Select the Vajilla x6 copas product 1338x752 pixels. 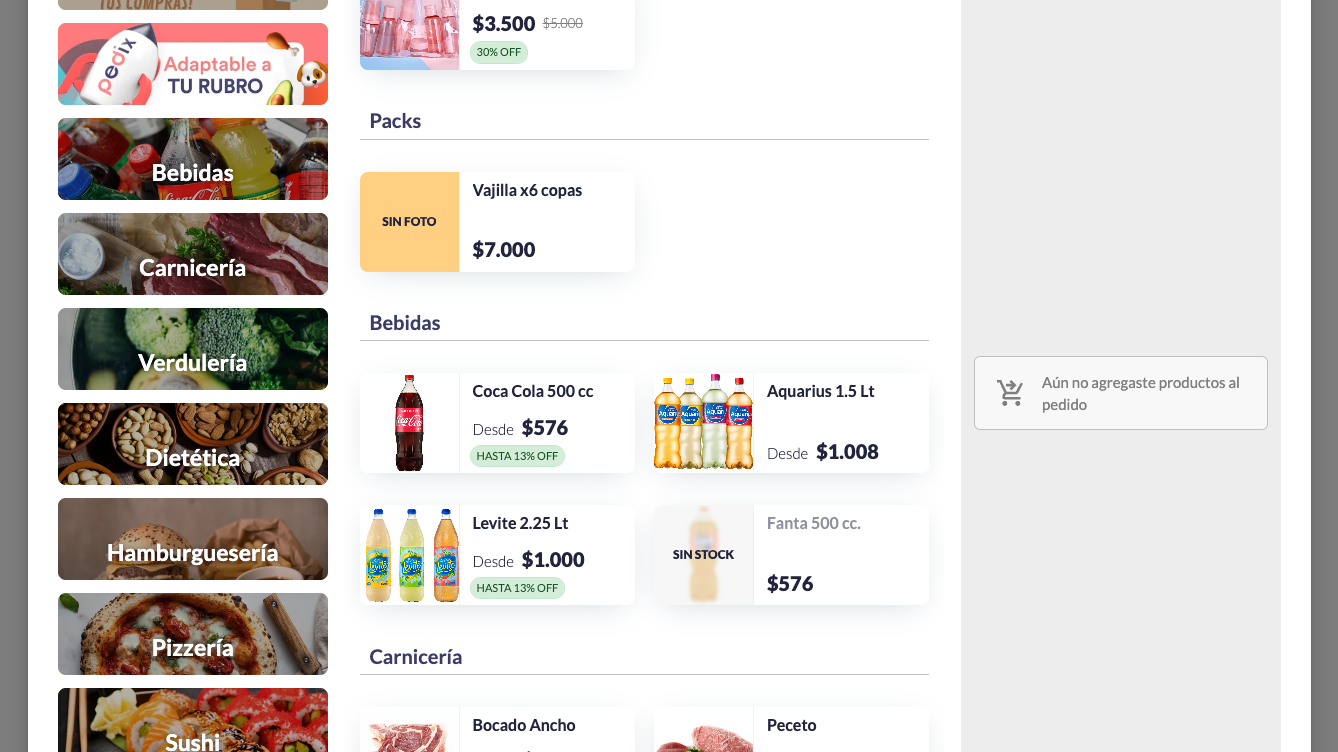(527, 190)
